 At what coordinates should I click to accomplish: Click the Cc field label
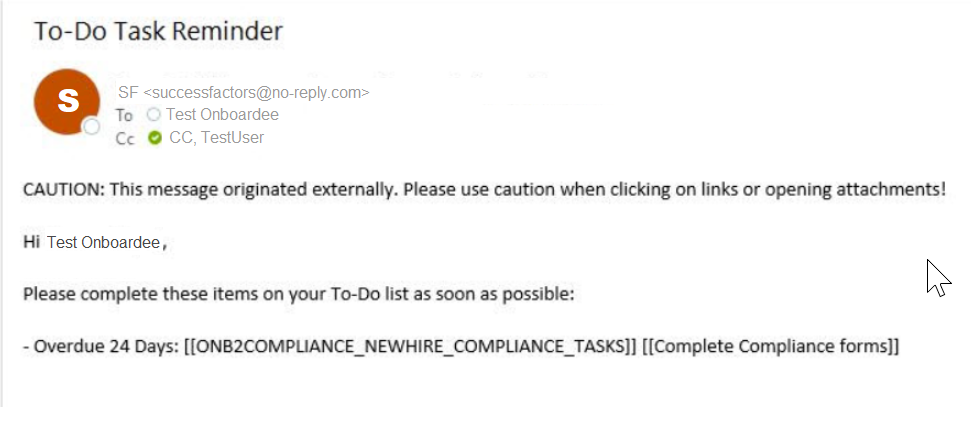click(x=124, y=138)
